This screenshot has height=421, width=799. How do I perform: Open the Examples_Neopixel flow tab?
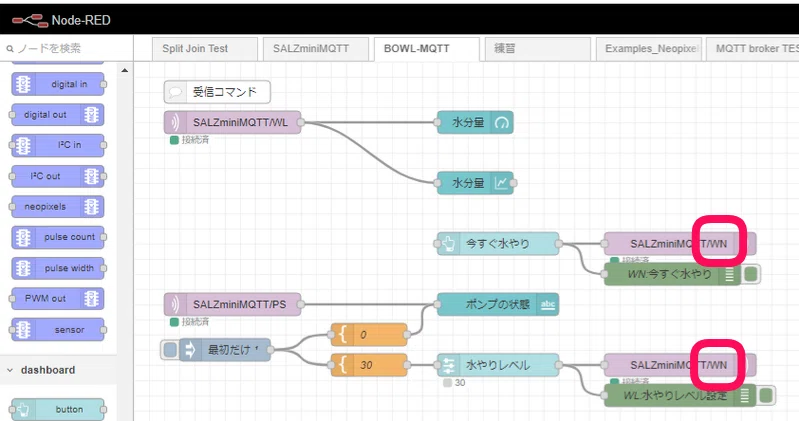[649, 49]
